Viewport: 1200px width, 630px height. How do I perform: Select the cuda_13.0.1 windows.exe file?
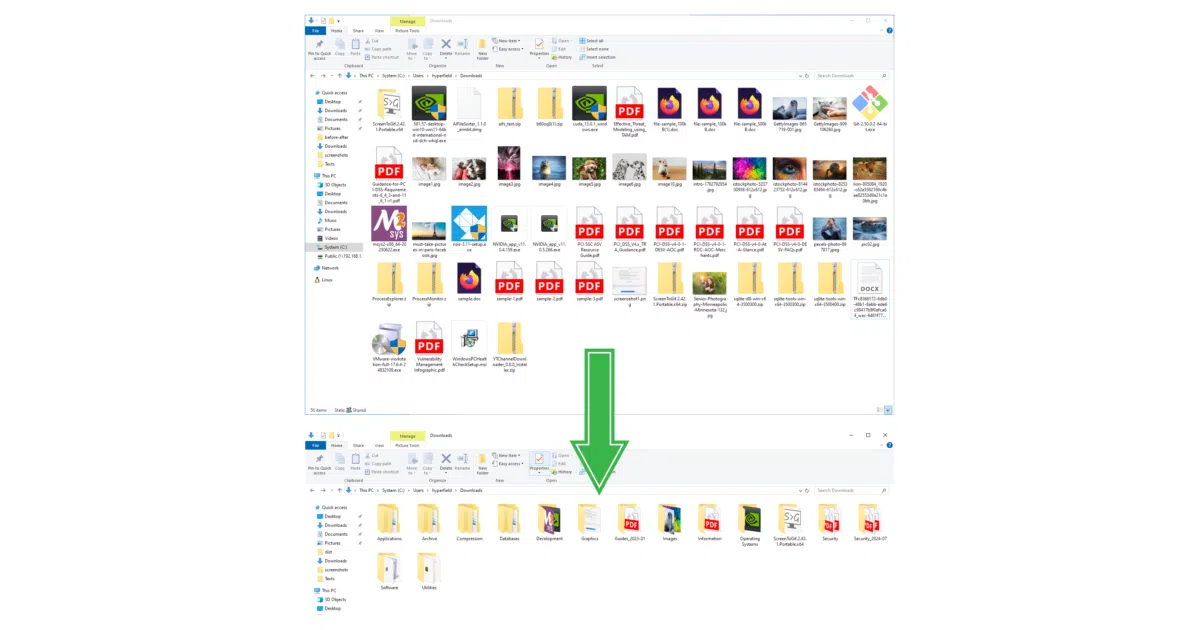589,109
